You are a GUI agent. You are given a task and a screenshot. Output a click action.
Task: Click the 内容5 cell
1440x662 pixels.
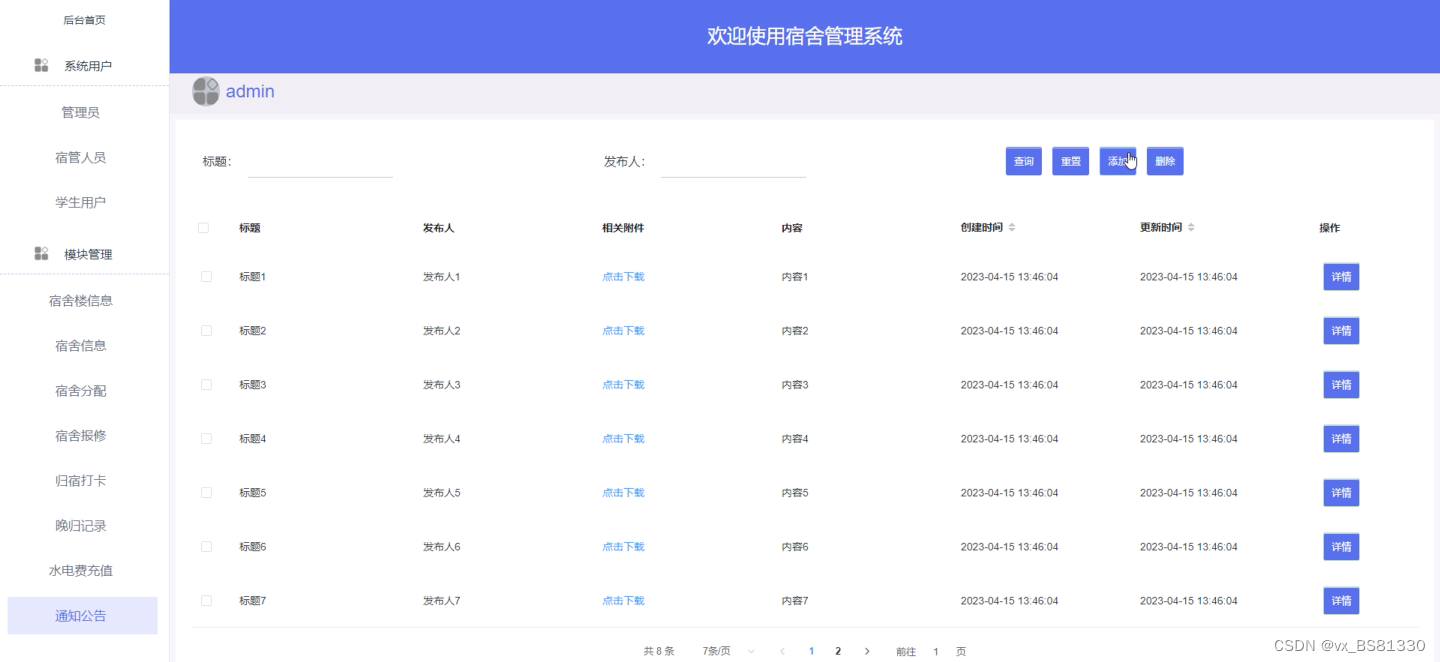[795, 493]
